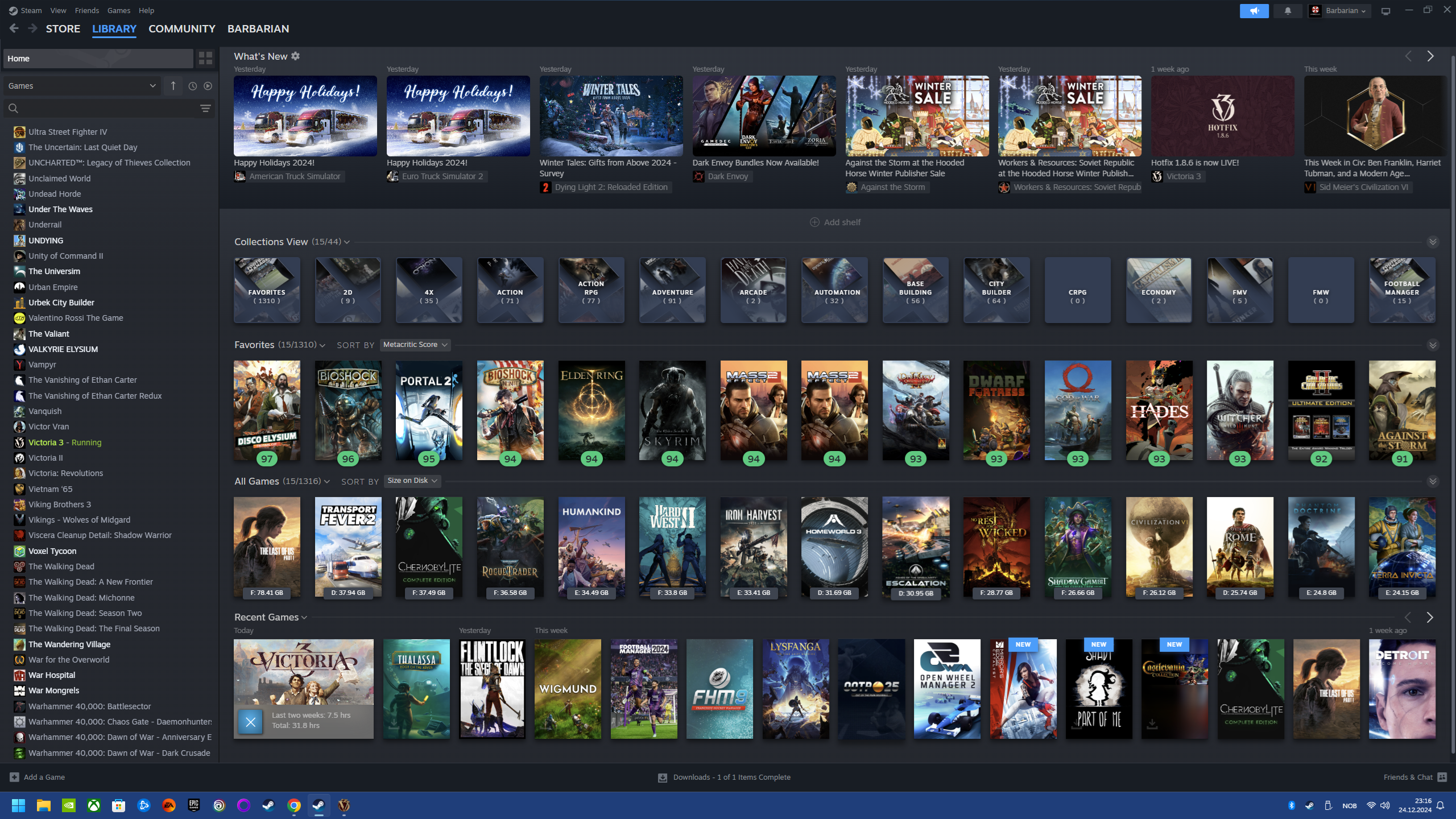The height and width of the screenshot is (819, 1456).
Task: Open the notifications bell
Action: click(x=1288, y=11)
